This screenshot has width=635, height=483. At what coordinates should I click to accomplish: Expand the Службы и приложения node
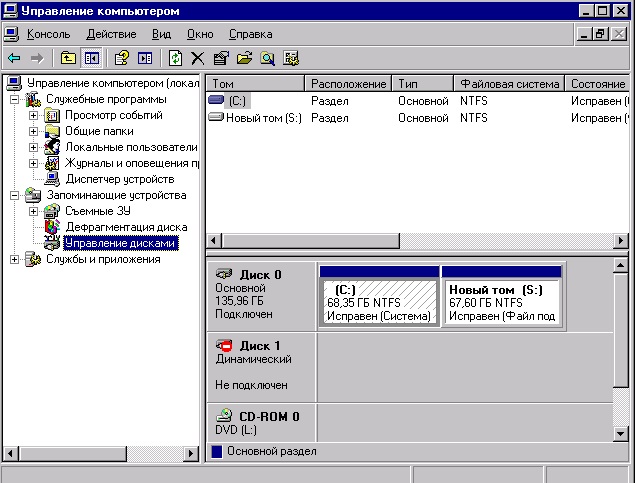(x=15, y=259)
